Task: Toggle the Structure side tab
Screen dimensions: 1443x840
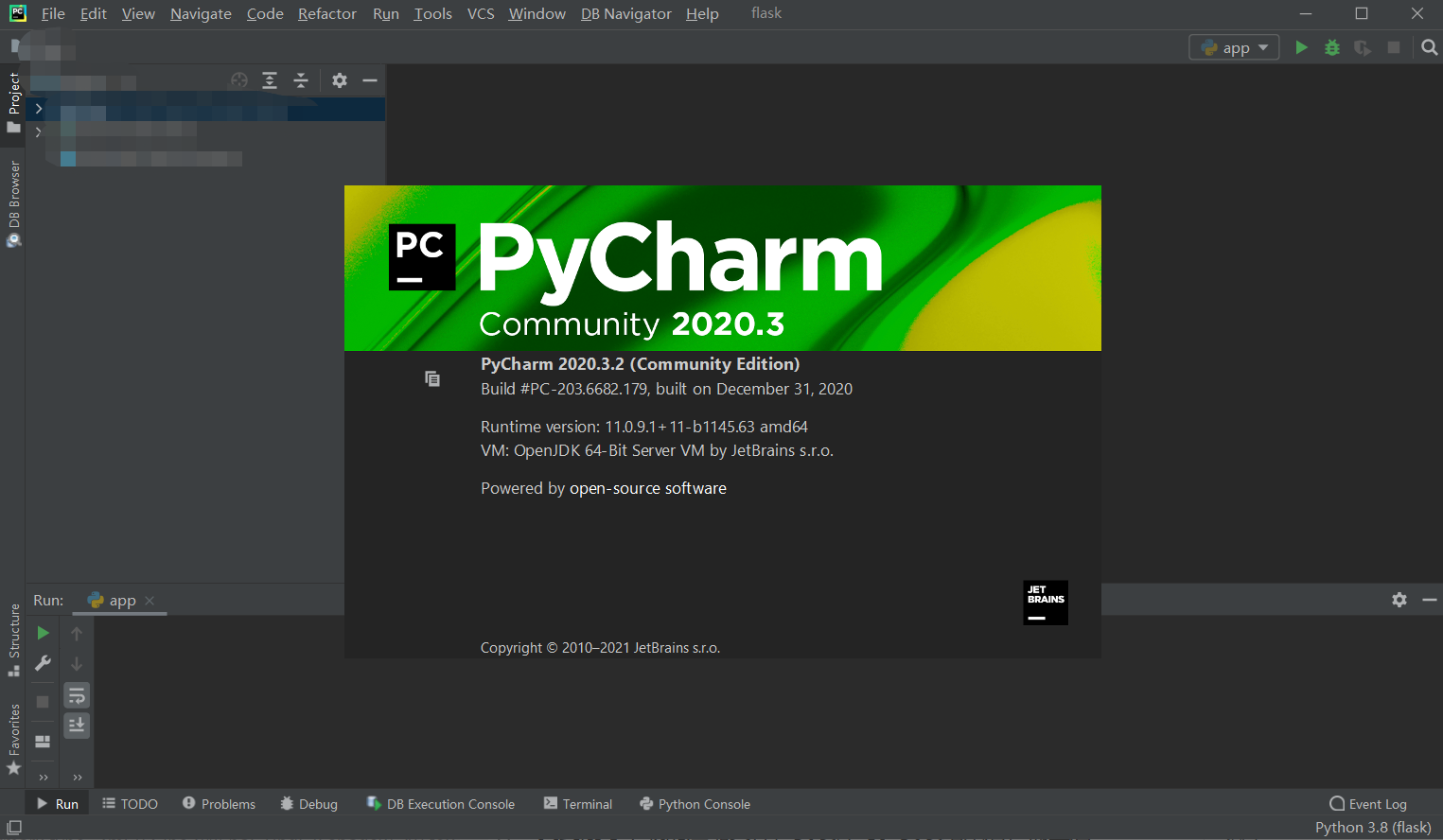Action: coord(13,639)
